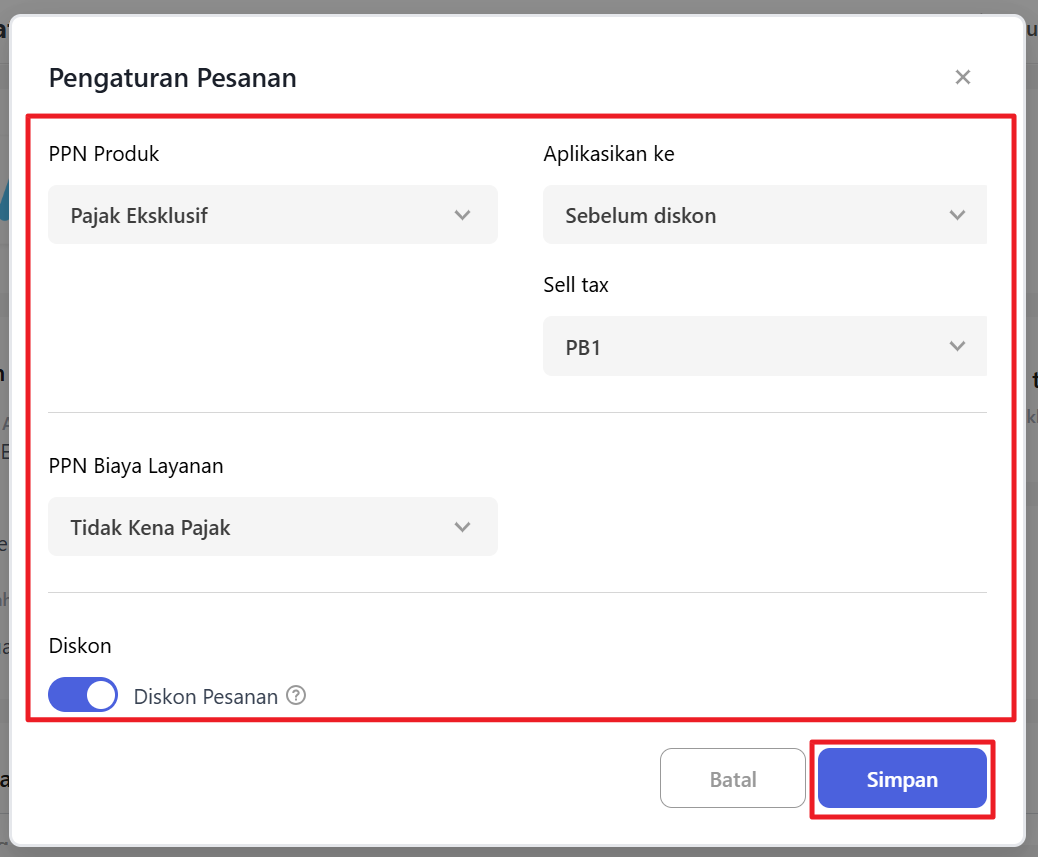
Task: Click the Aplikasikan ke field label
Action: point(608,154)
